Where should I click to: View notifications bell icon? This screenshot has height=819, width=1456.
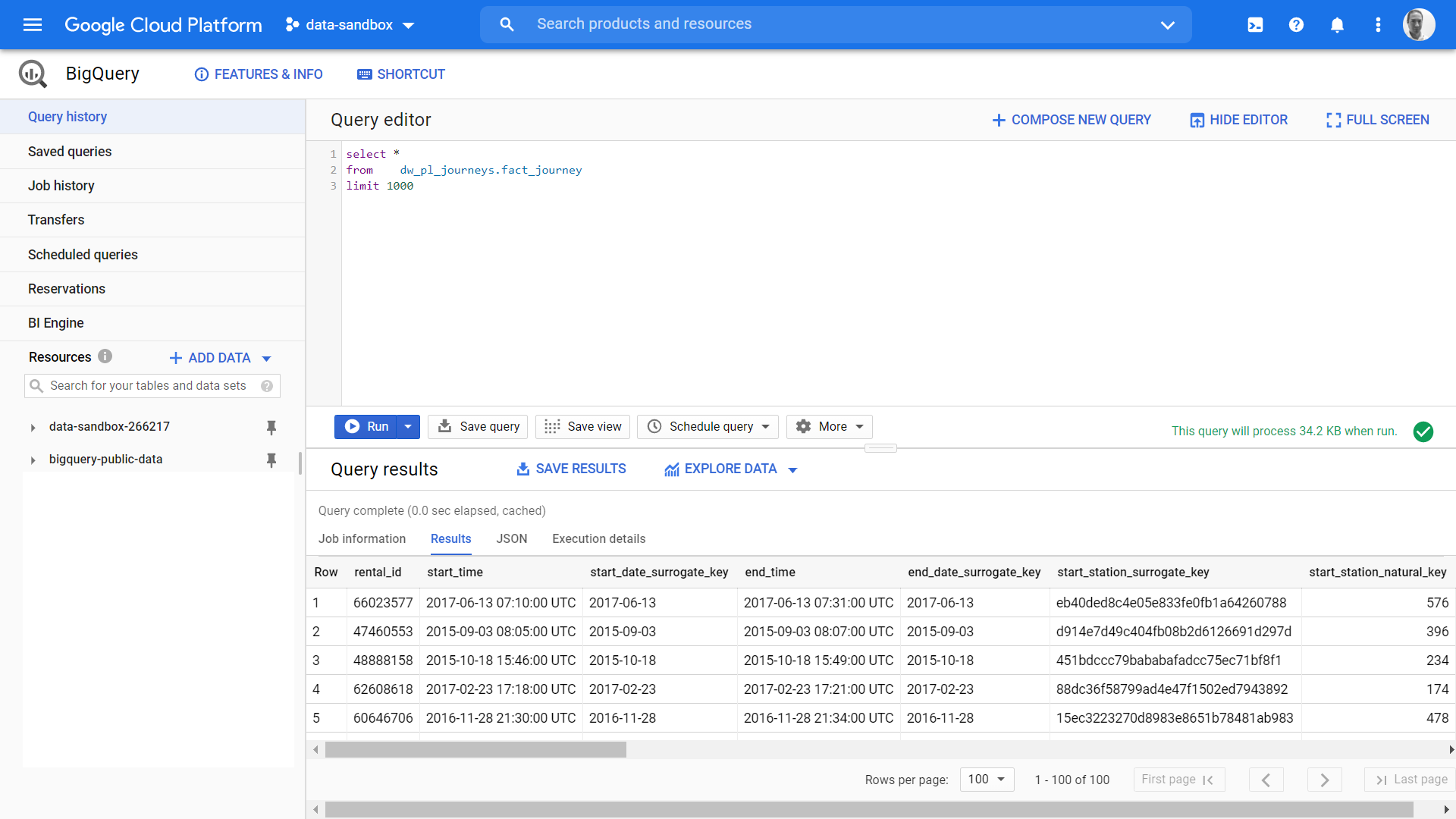[x=1337, y=25]
